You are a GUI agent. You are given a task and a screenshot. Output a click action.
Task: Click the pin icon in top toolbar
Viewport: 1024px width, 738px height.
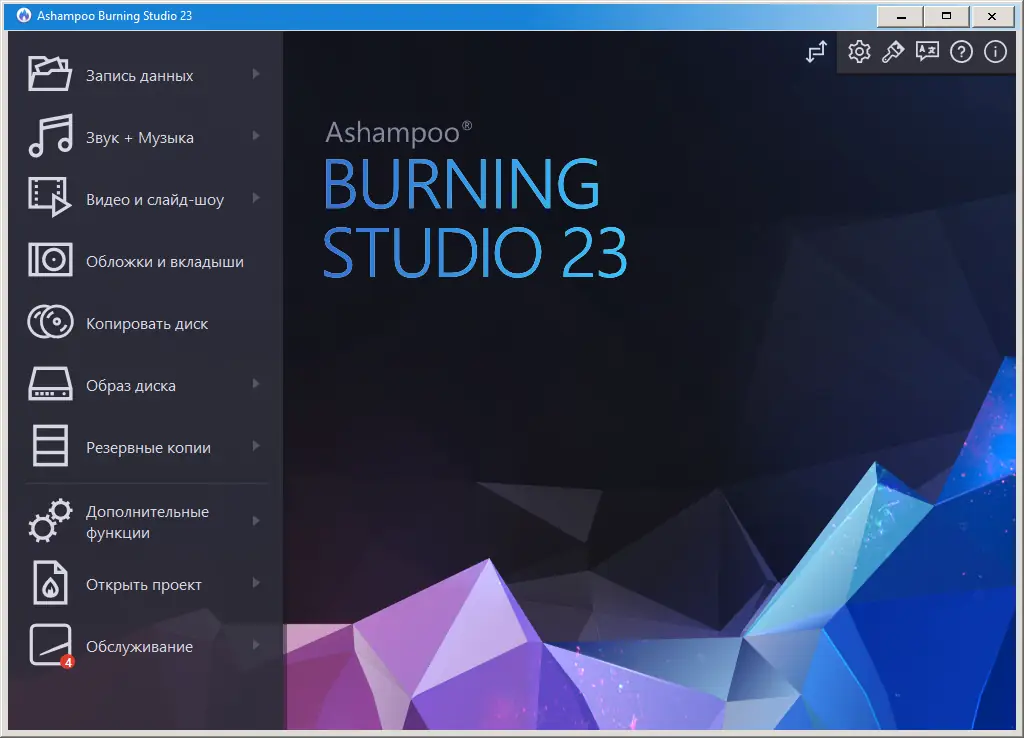tap(893, 52)
